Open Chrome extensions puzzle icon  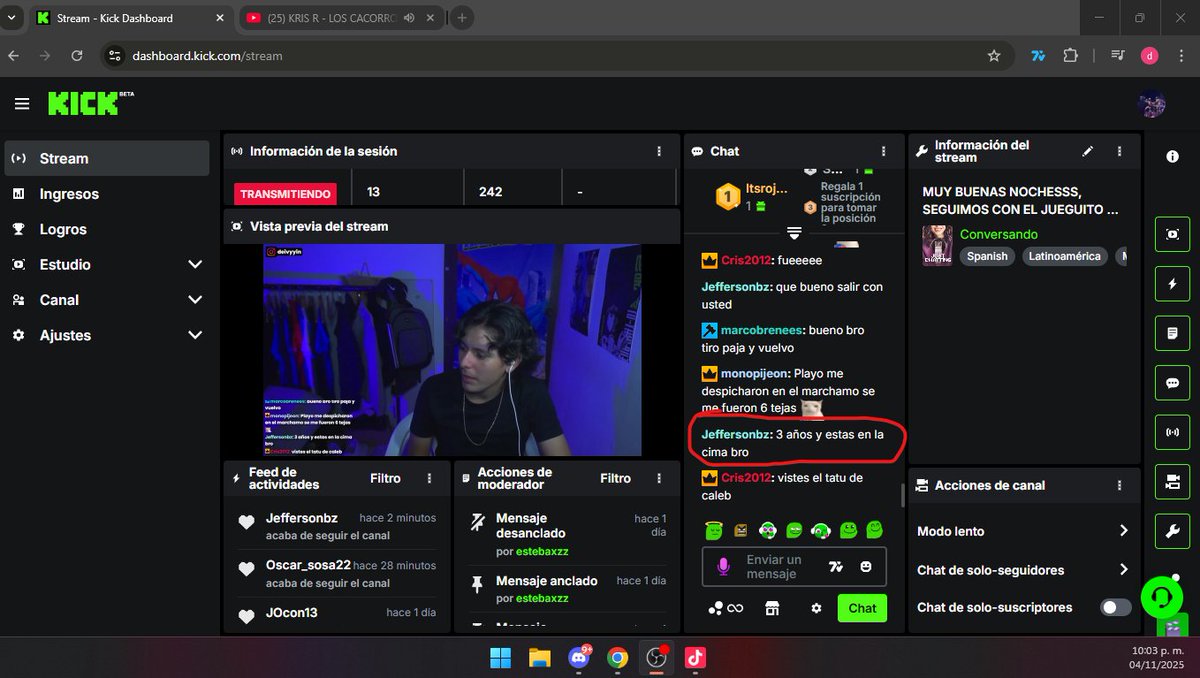click(x=1071, y=56)
